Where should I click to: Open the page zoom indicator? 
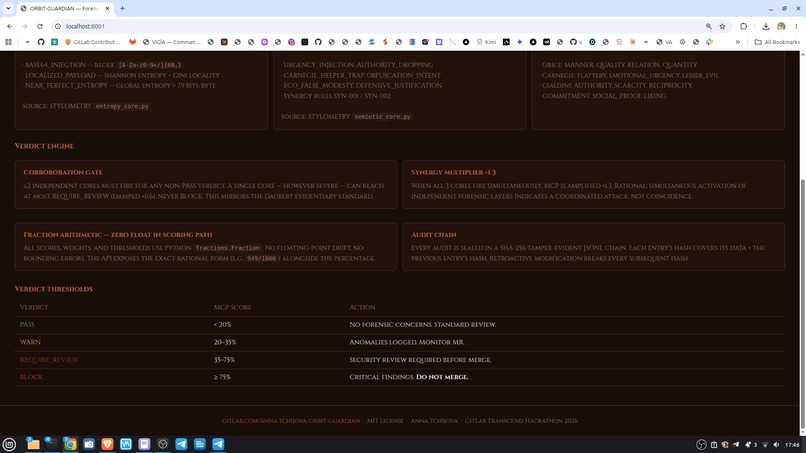point(708,26)
